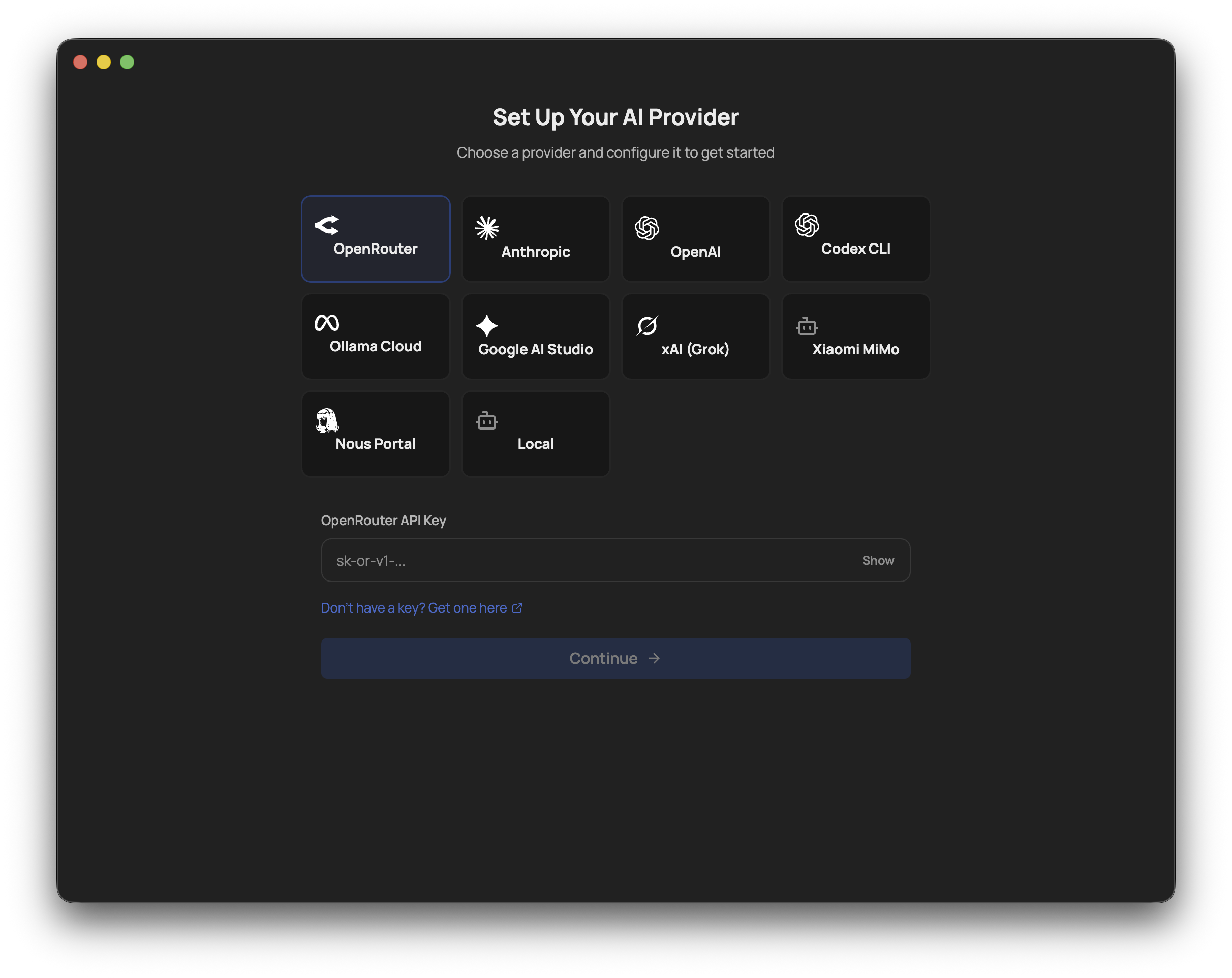Show the API key text
This screenshot has height=978, width=1232.
click(x=878, y=561)
